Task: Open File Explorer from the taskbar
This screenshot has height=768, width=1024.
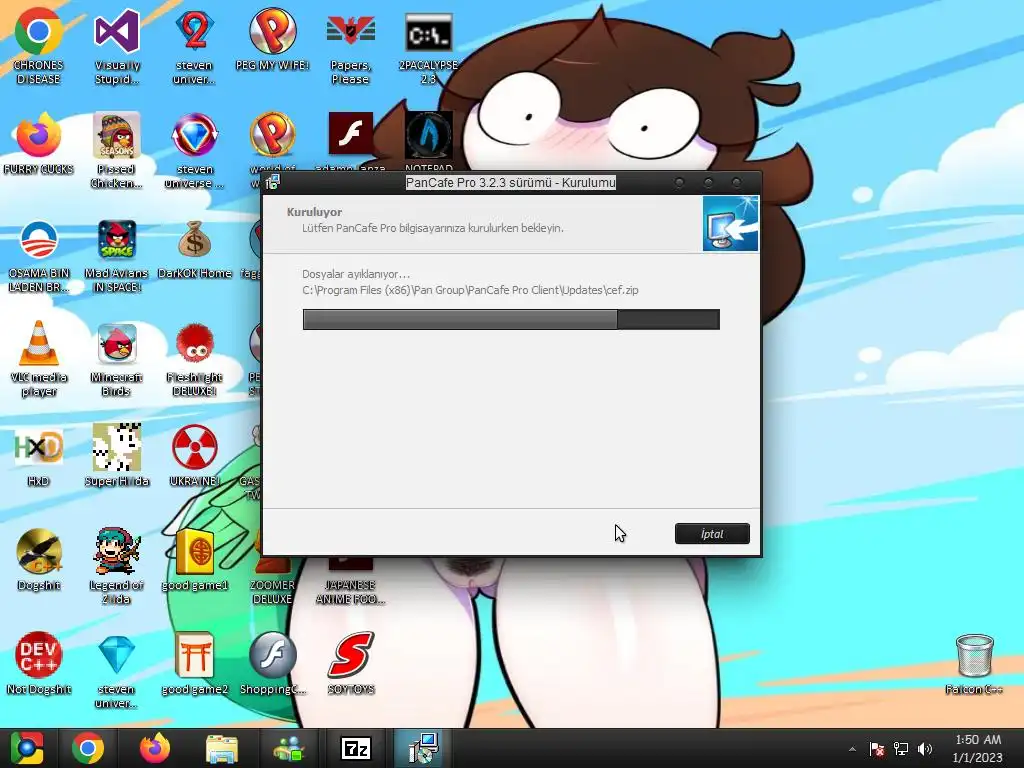Action: (x=221, y=748)
